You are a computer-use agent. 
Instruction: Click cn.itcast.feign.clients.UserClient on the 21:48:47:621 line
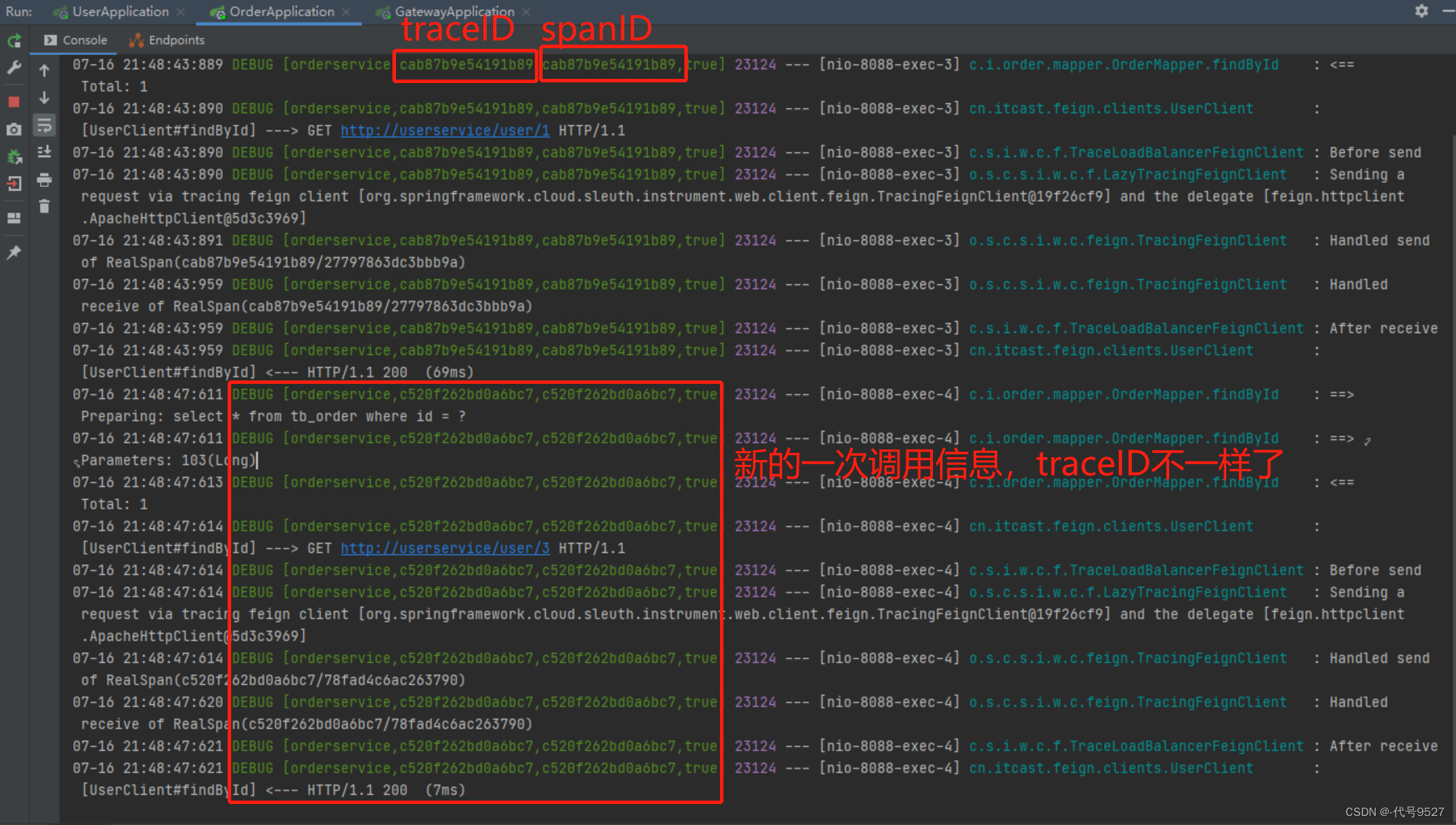[1111, 768]
